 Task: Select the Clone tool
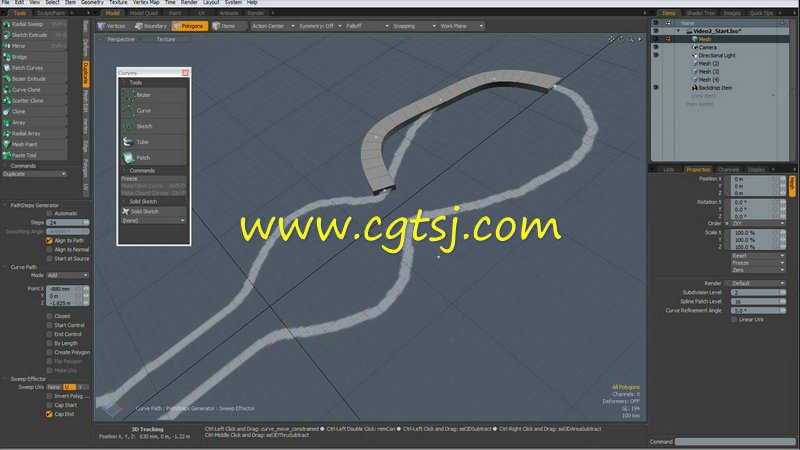(34, 112)
